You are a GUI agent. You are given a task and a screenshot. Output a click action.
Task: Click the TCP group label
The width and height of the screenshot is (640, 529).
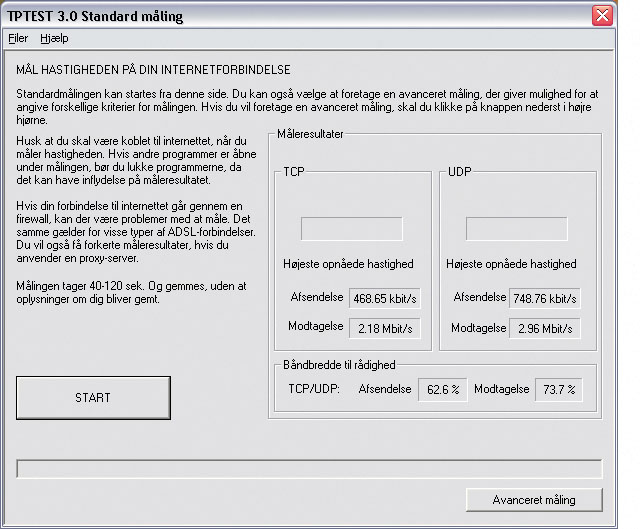pos(294,171)
